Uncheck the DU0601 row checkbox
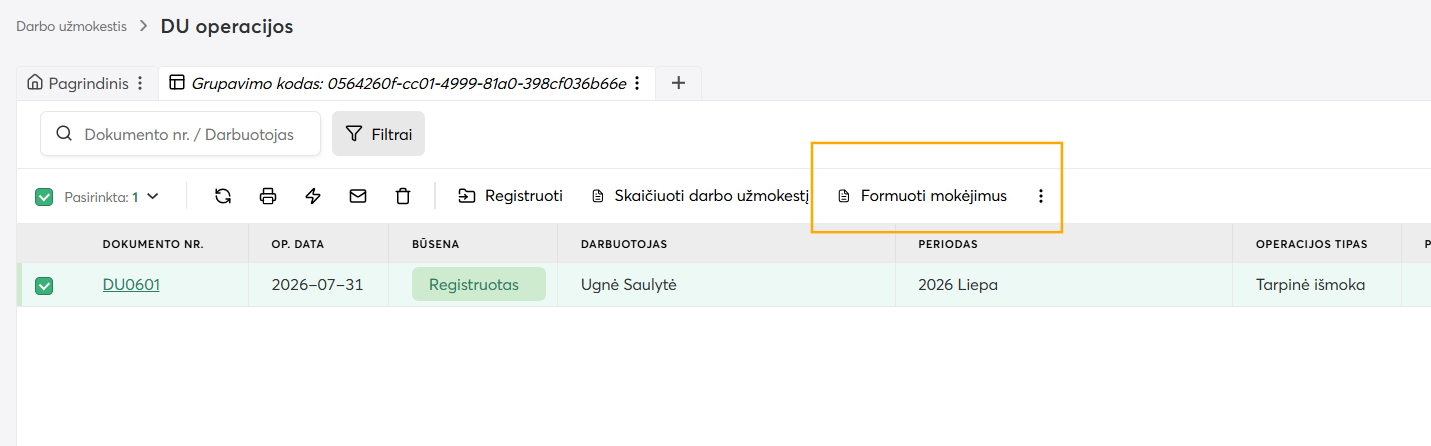The width and height of the screenshot is (1431, 446). 44,286
